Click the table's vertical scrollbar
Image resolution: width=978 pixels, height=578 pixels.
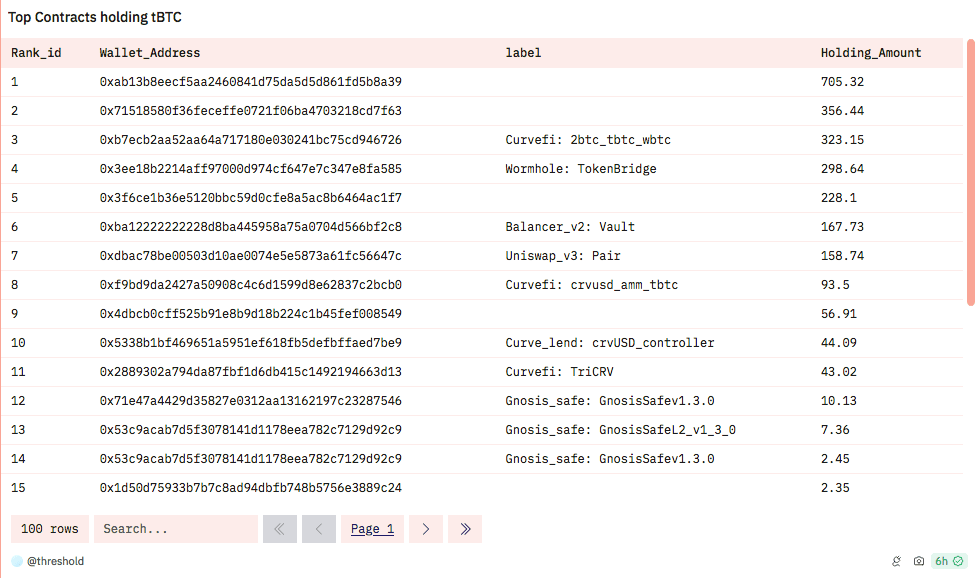point(970,170)
